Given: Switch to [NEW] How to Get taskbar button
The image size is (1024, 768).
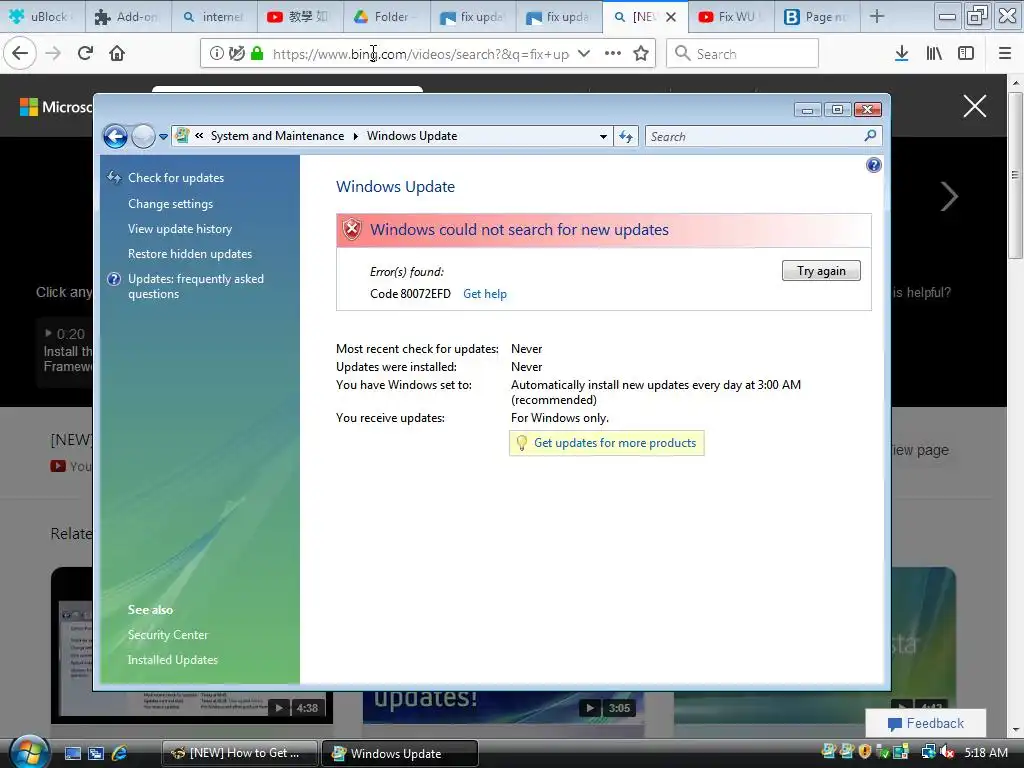Looking at the screenshot, I should (x=239, y=753).
